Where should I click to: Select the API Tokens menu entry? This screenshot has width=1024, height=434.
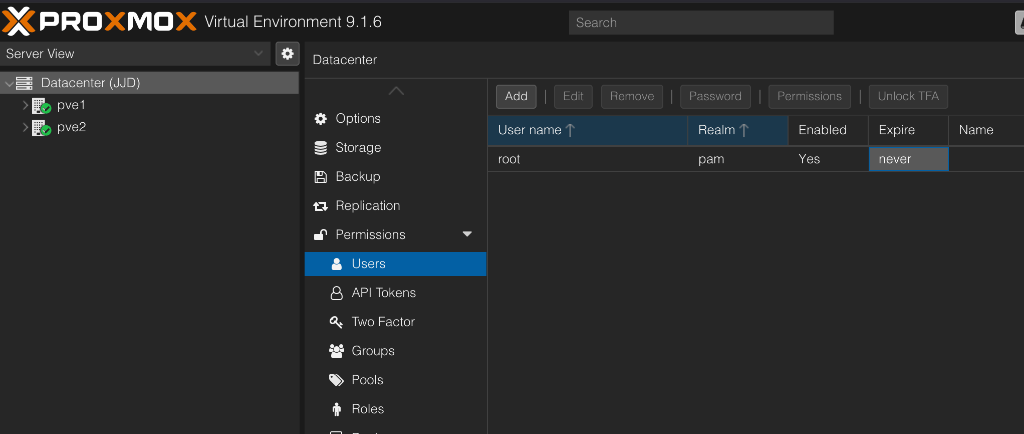[x=395, y=293]
